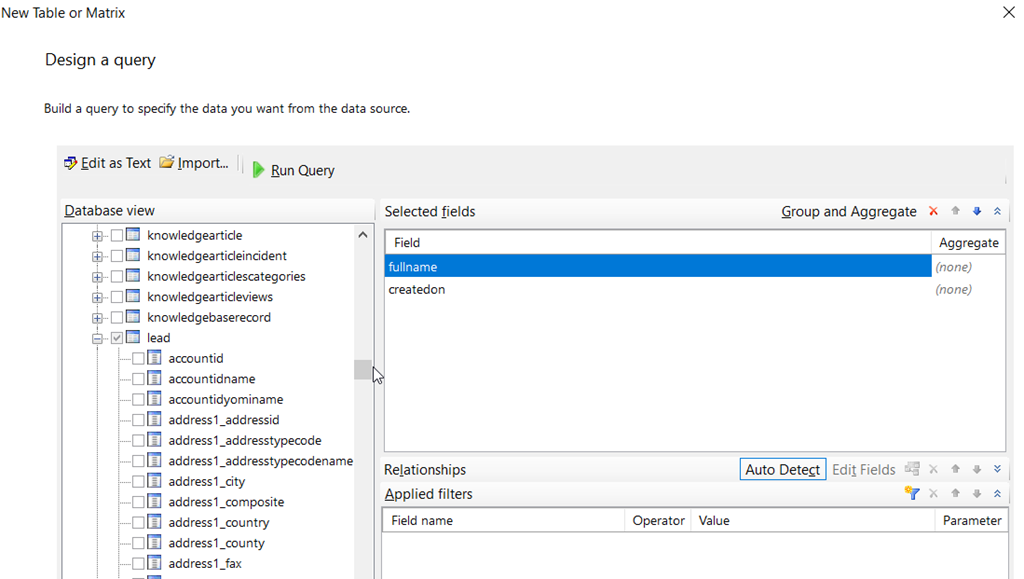
Task: Open the Aggregate (none) cell for fullname
Action: tap(968, 266)
